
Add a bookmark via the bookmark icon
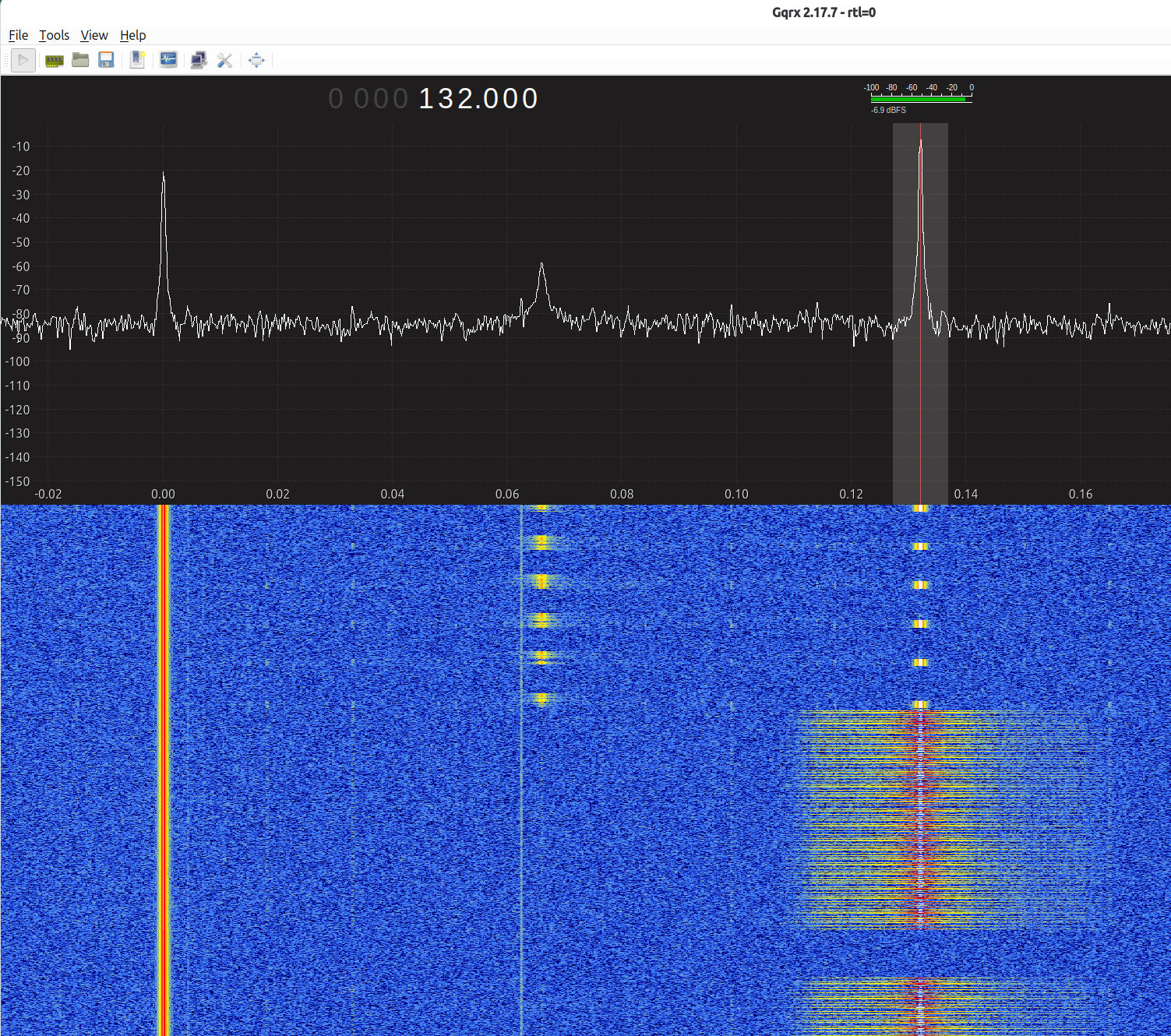click(x=137, y=60)
